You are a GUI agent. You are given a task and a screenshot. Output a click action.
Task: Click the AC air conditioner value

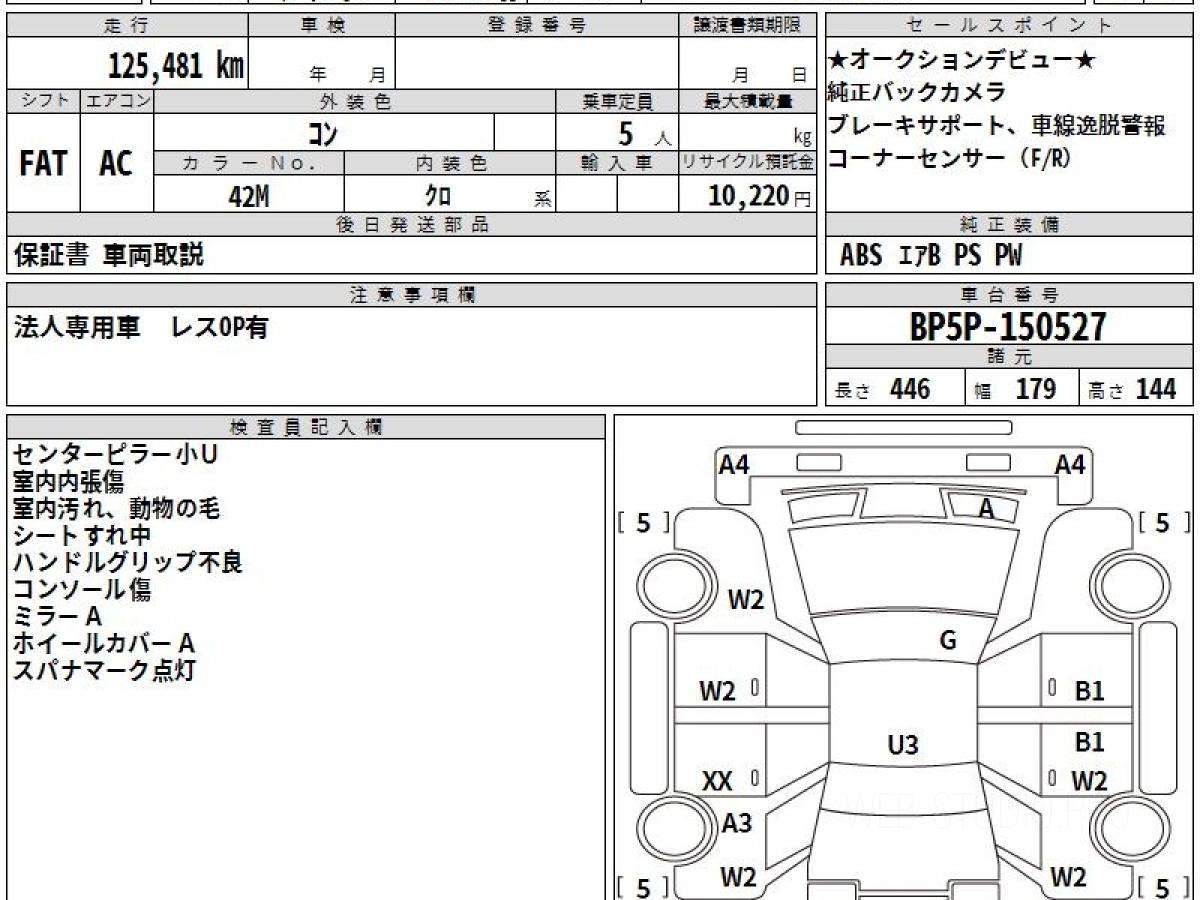[x=116, y=164]
